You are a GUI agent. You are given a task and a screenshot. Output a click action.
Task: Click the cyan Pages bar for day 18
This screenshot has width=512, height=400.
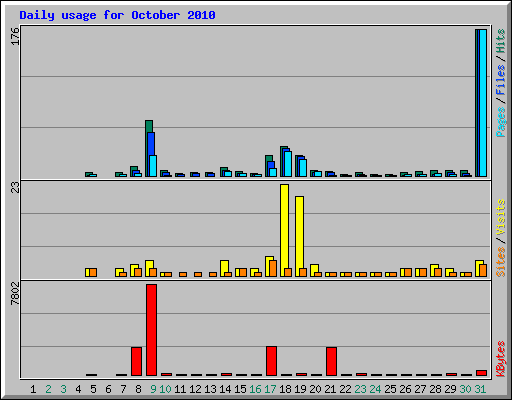tap(288, 164)
